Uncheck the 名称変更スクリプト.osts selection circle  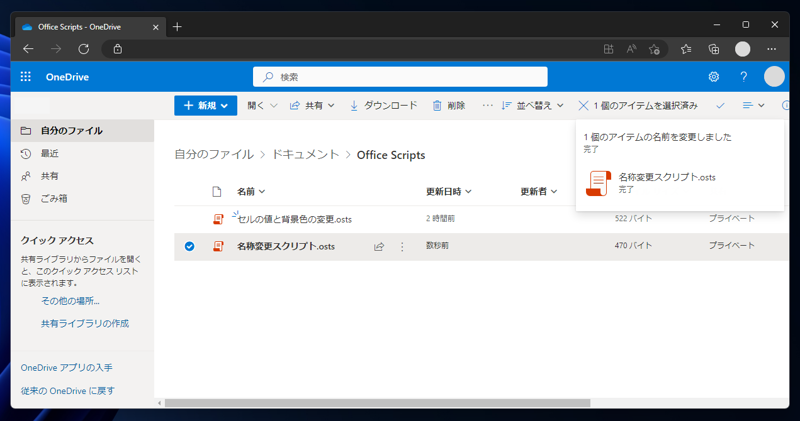click(189, 246)
